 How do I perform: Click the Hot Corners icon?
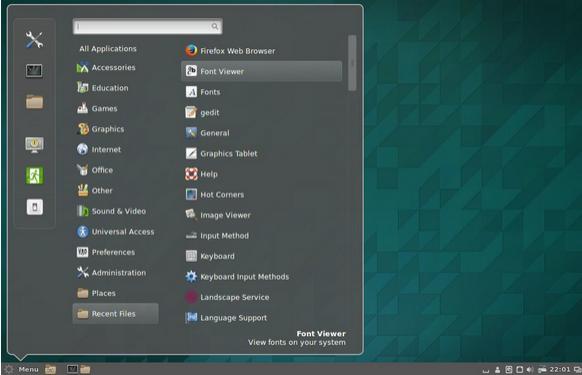click(x=191, y=194)
